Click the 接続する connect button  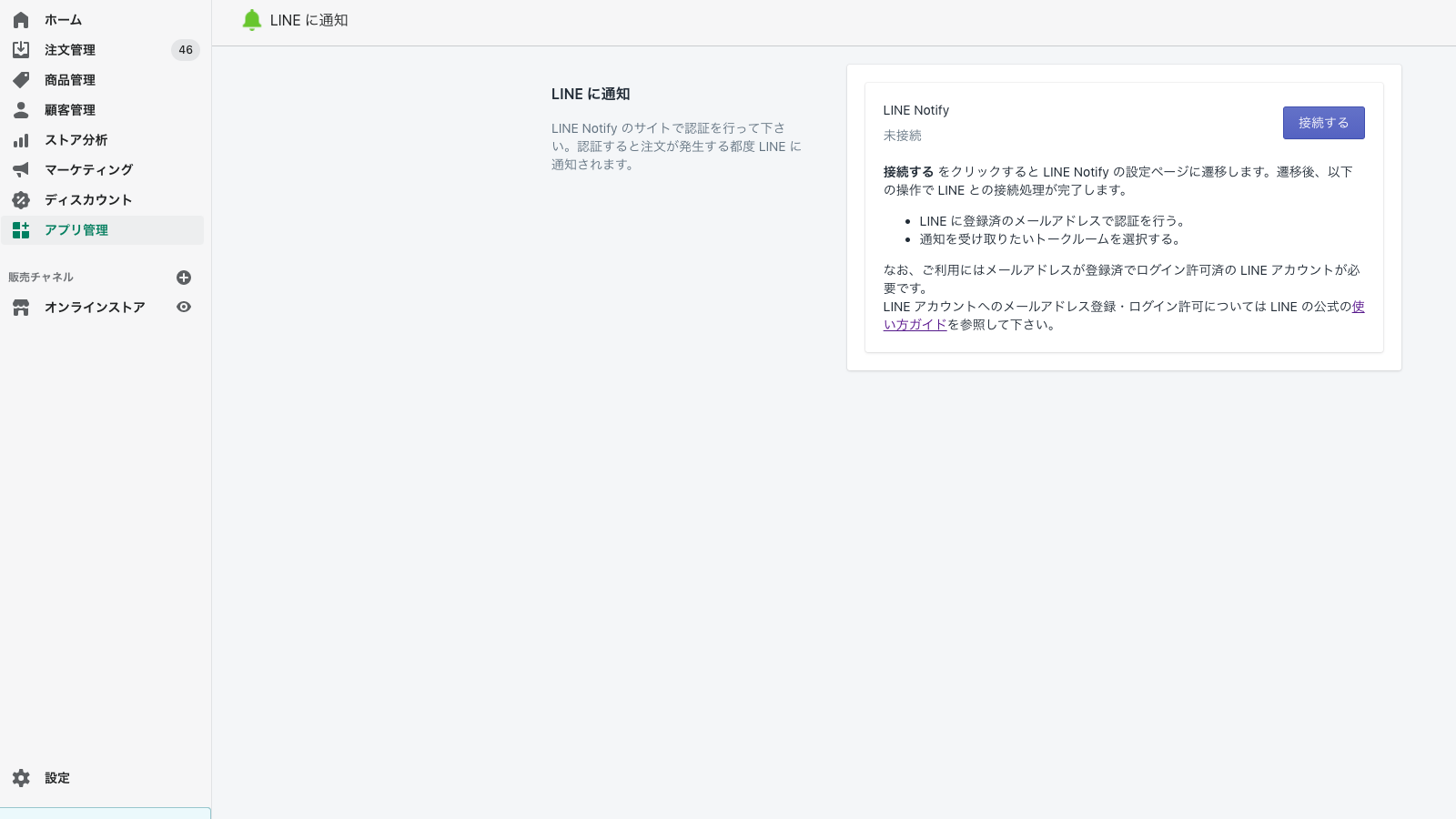click(x=1324, y=123)
